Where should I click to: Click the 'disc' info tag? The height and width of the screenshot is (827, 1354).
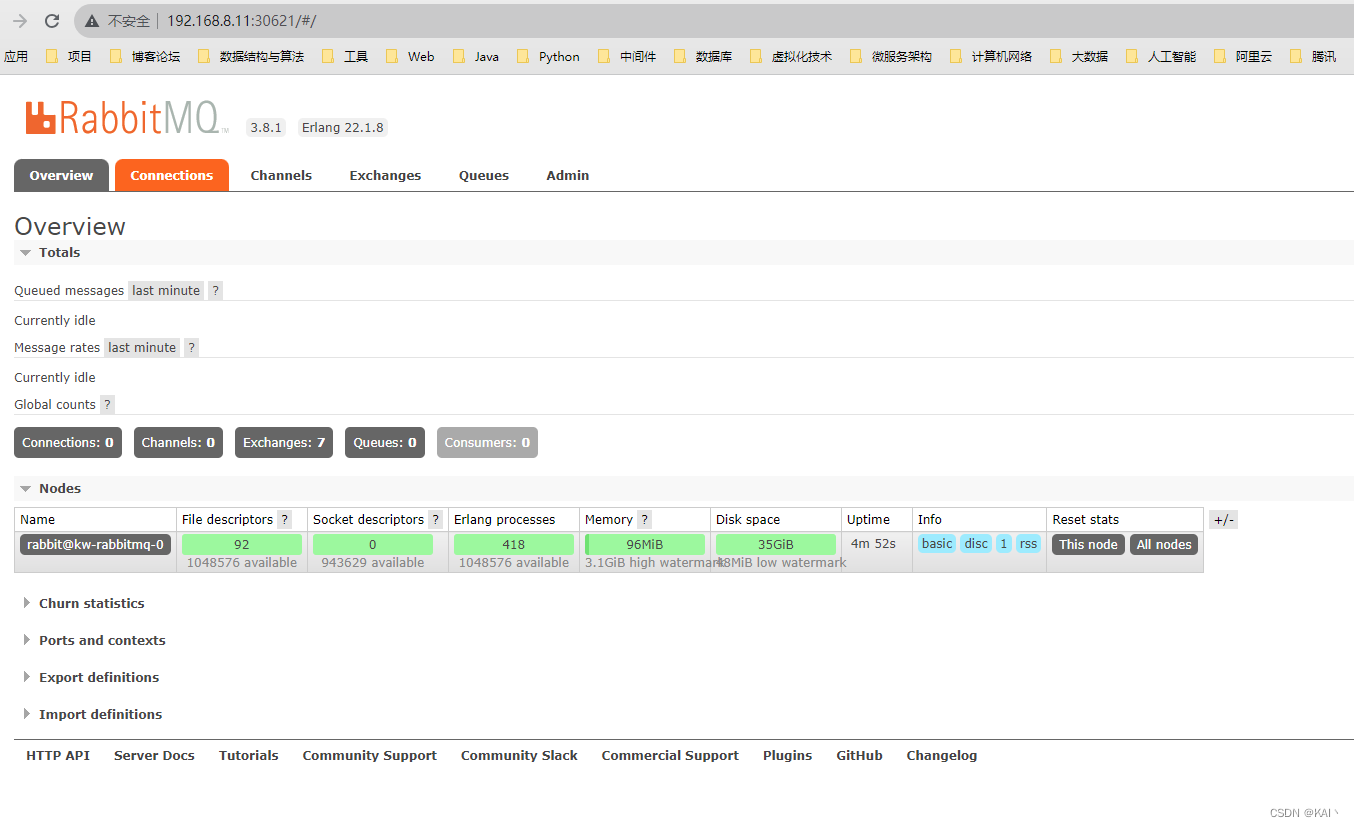(976, 544)
